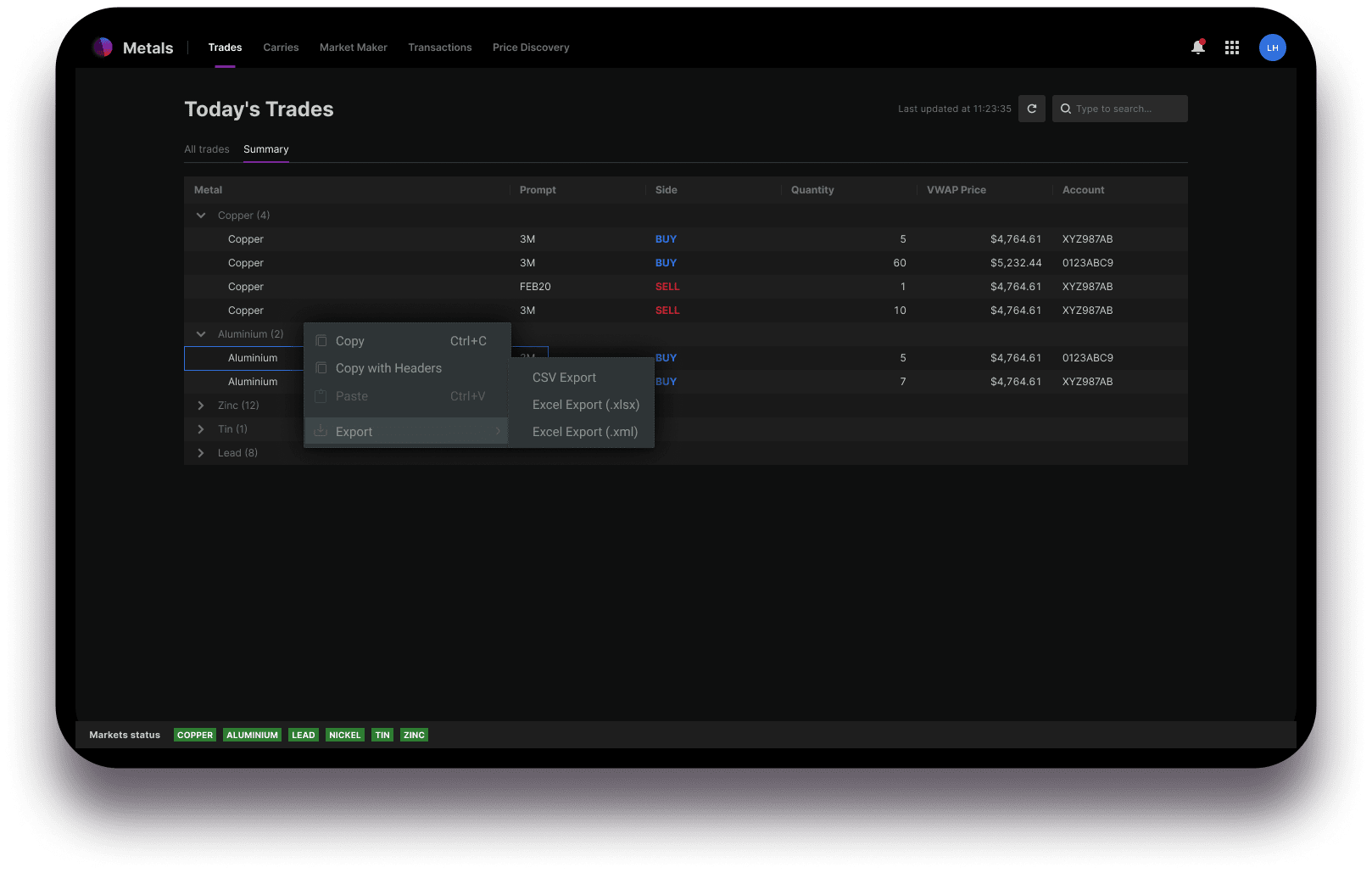
Task: Click the NICKEL market status badge
Action: (345, 735)
